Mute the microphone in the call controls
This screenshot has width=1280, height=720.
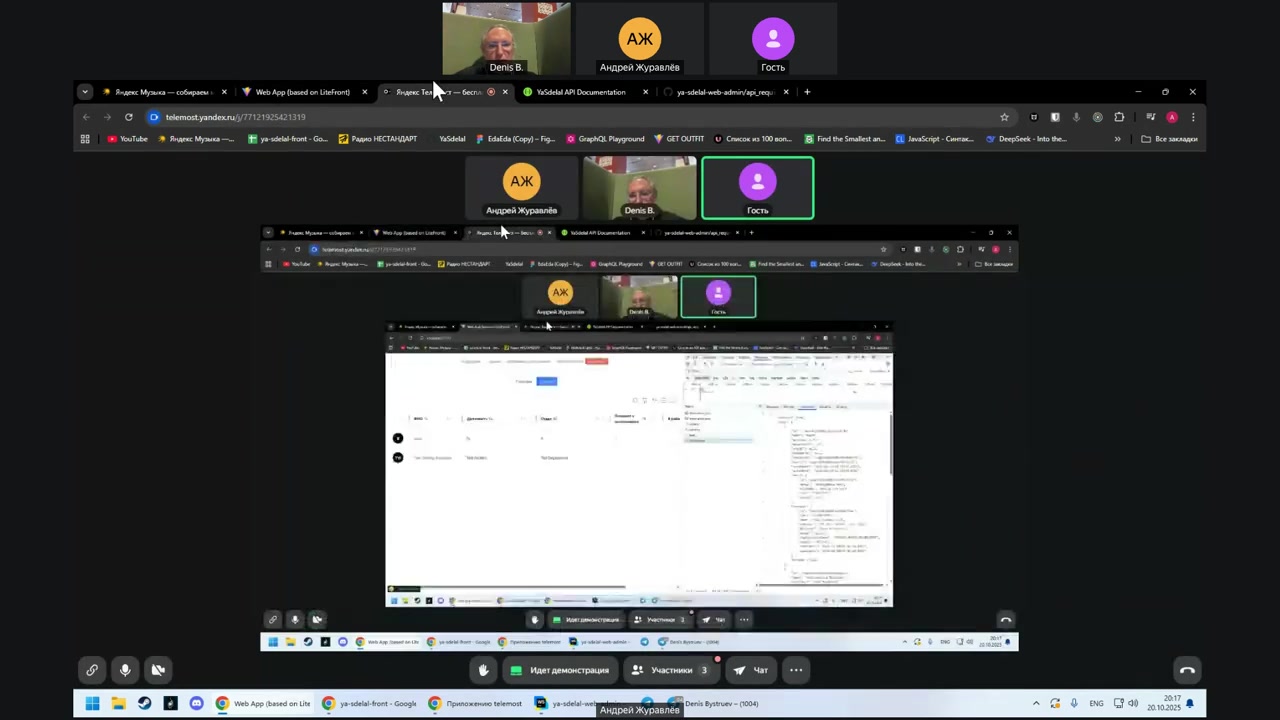[x=125, y=670]
